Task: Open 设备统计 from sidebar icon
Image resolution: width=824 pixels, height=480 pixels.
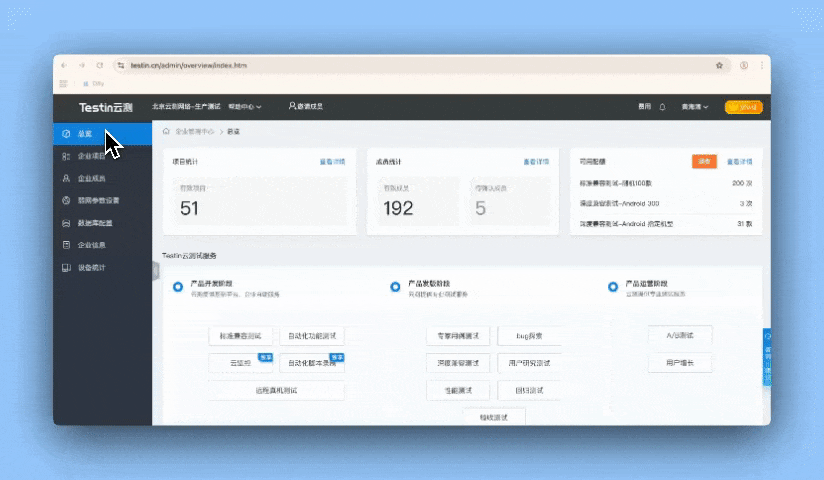Action: coord(66,268)
